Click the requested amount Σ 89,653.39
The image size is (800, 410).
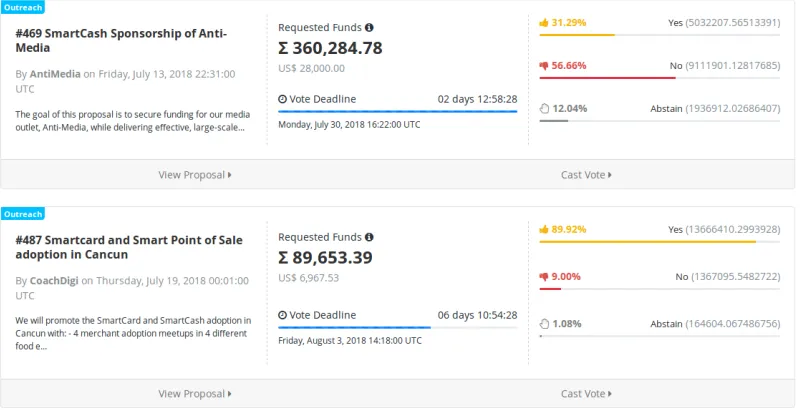pos(326,258)
